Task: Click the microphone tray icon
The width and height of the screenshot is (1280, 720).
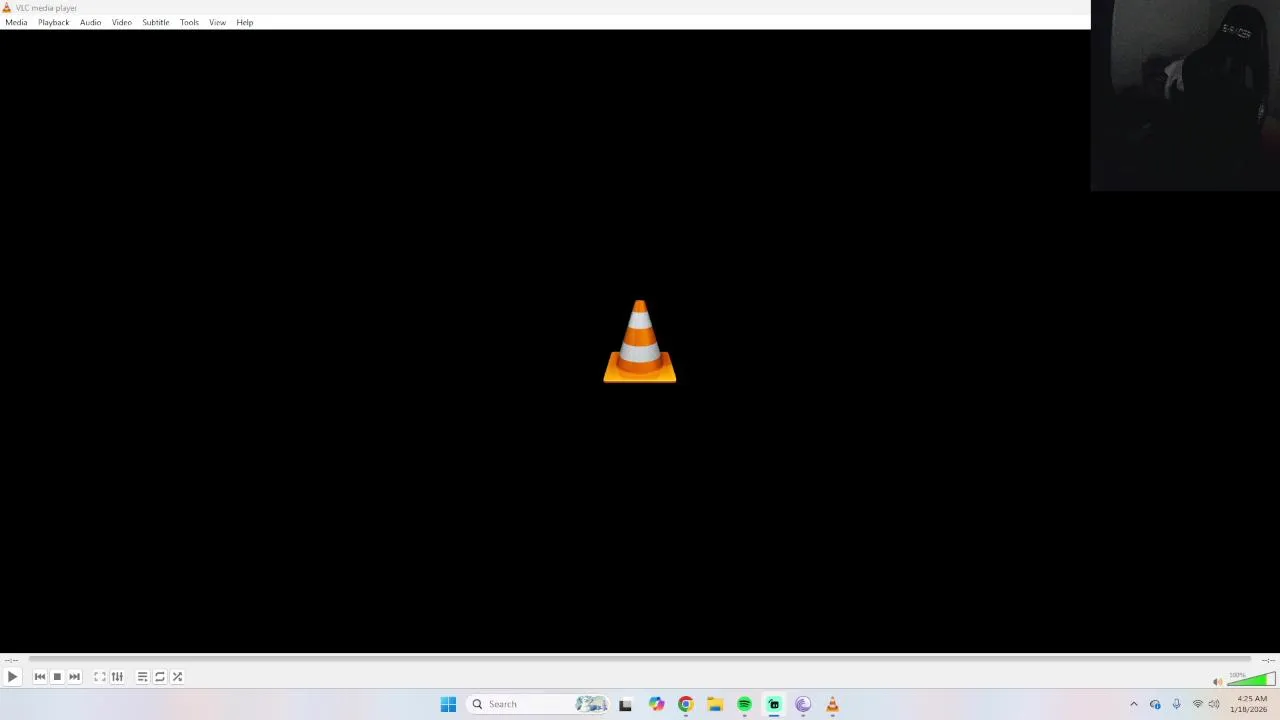Action: (x=1176, y=704)
